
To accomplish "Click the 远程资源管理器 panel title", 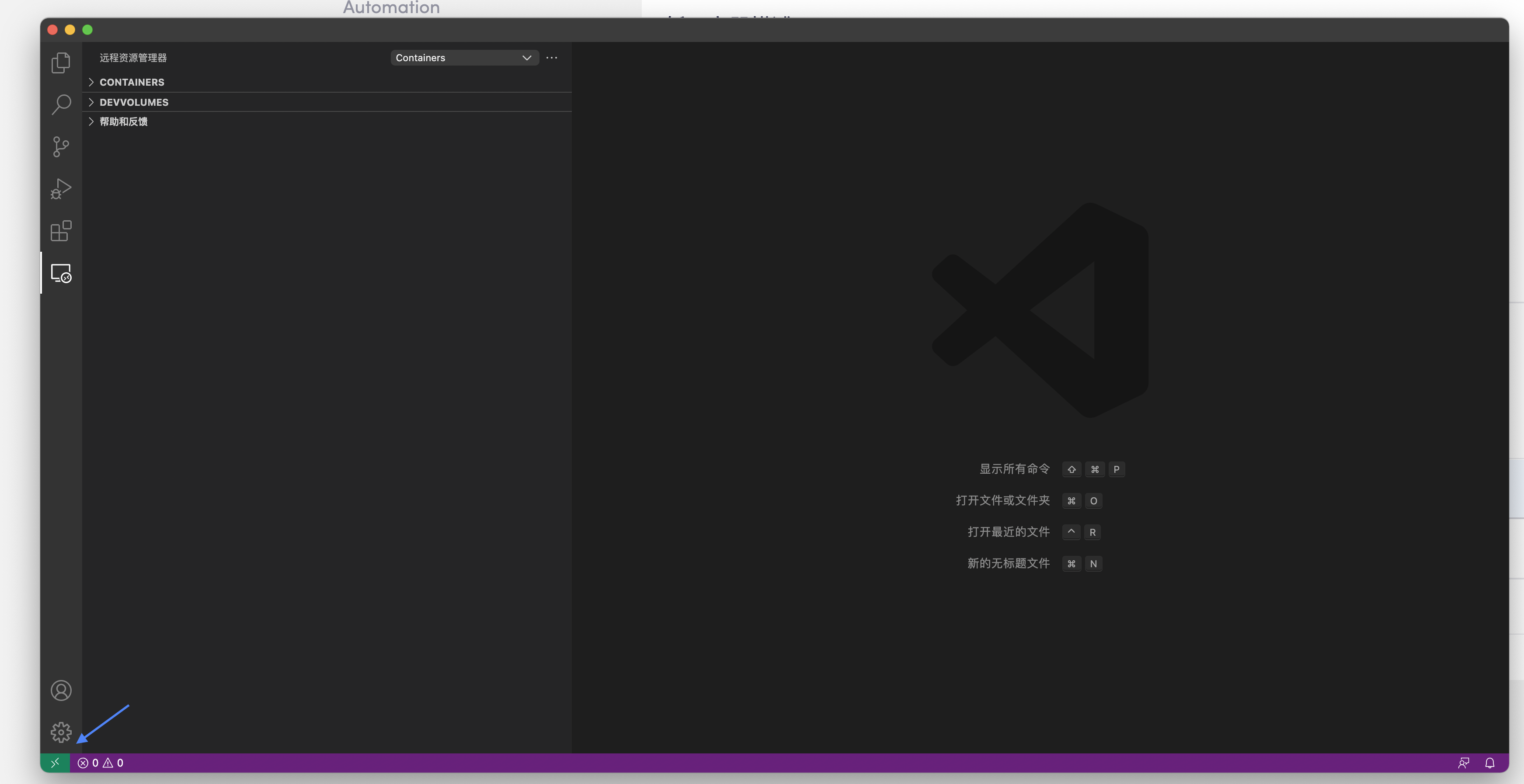I will pyautogui.click(x=133, y=58).
